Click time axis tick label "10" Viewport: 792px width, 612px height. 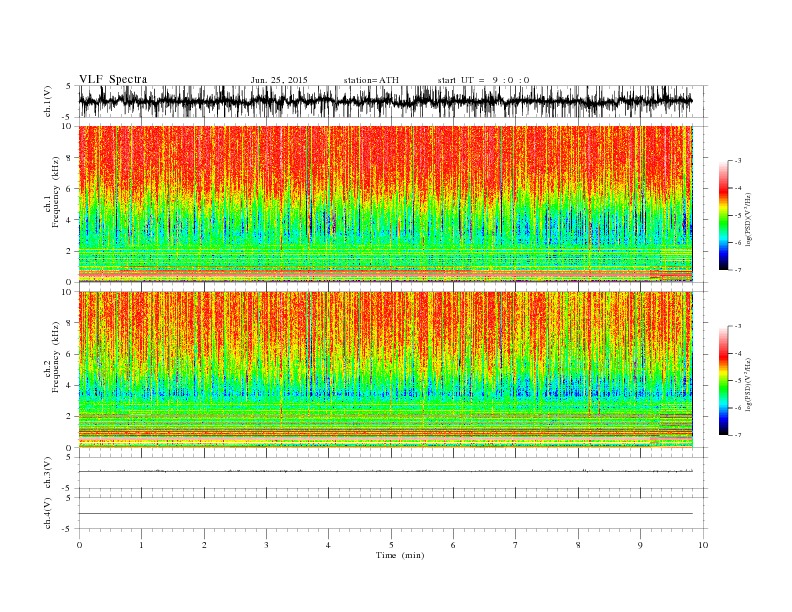[703, 545]
